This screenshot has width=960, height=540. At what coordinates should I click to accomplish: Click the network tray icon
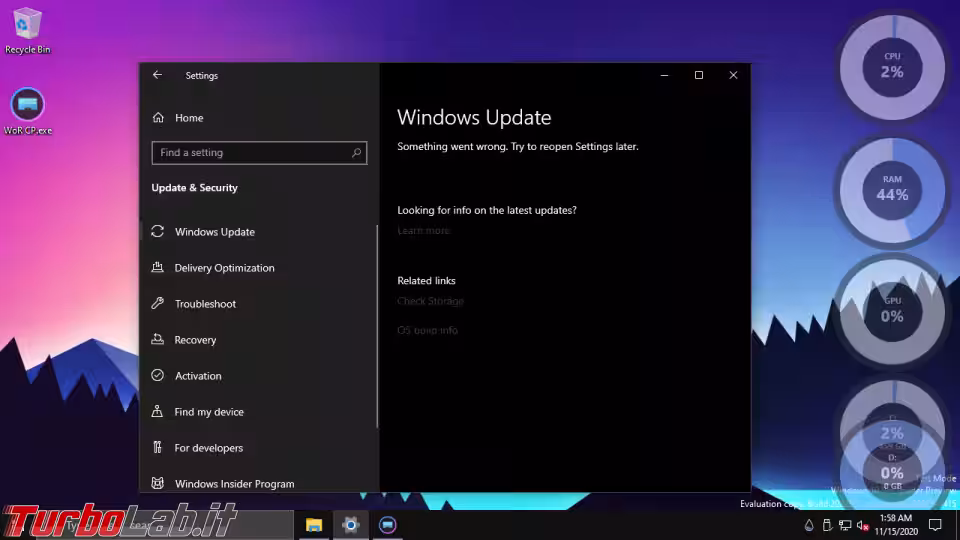pyautogui.click(x=846, y=525)
